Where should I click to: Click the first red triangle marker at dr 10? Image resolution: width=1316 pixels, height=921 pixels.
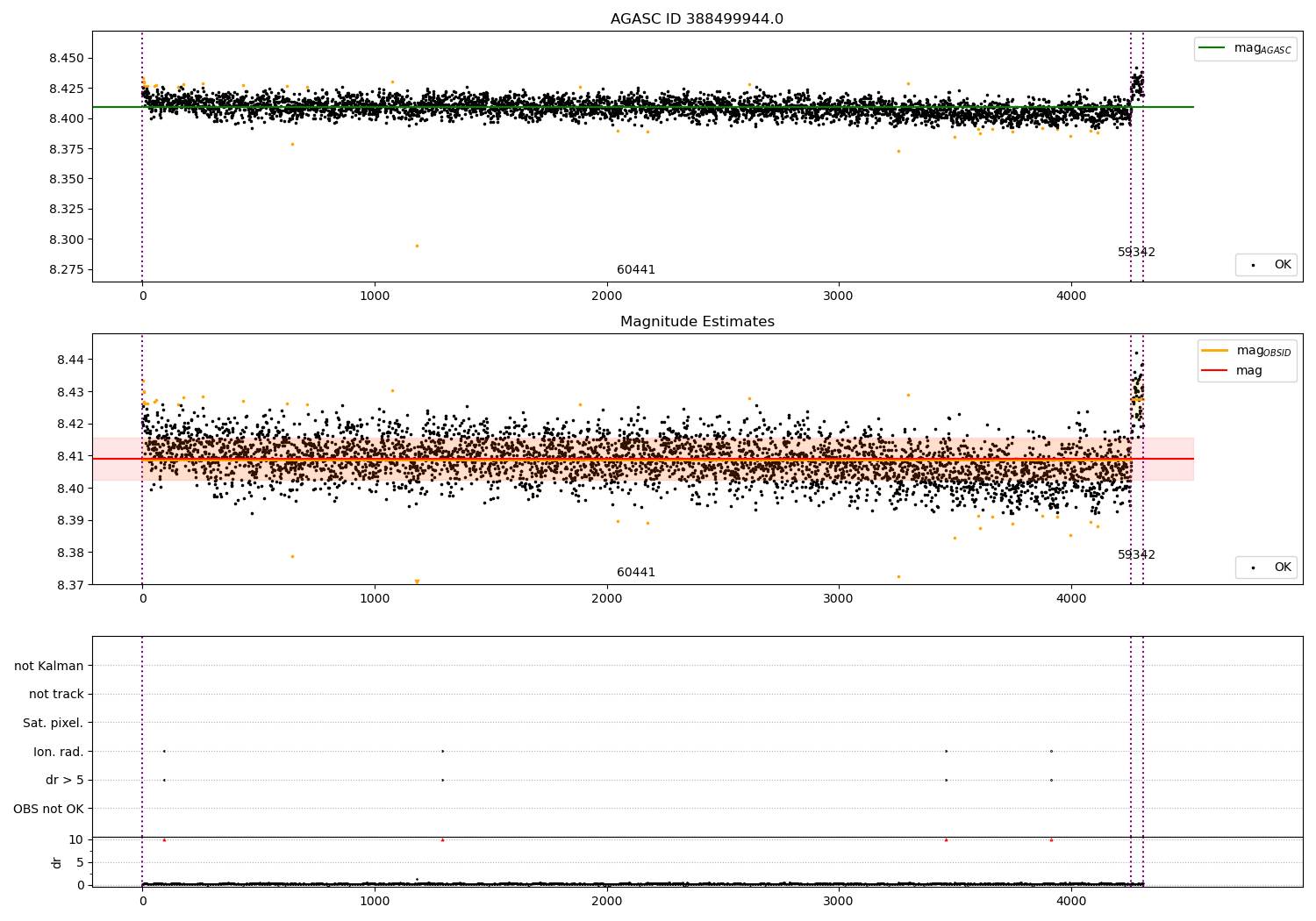pos(164,840)
